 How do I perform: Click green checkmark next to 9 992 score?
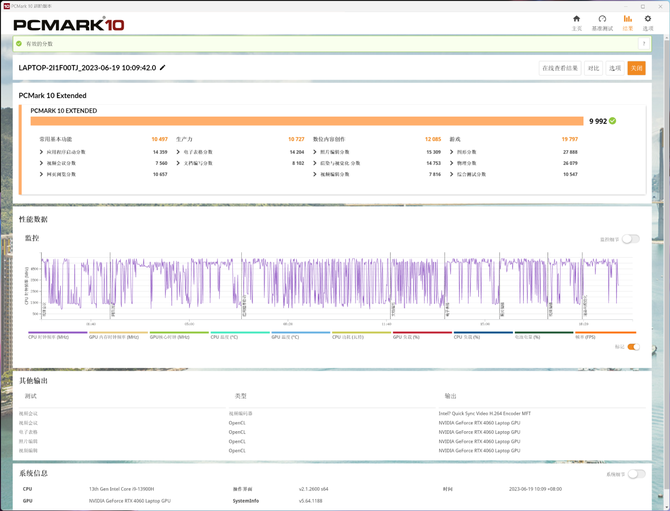click(612, 121)
